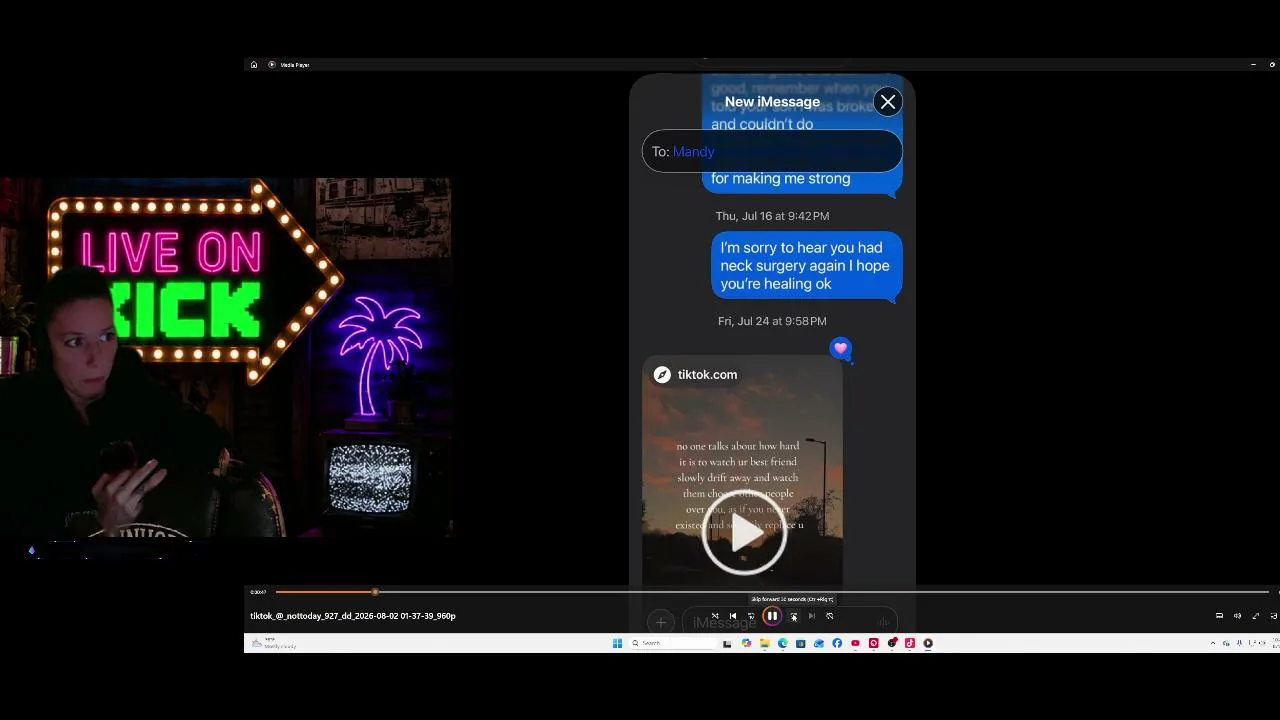Select the neck surgery message bubble
This screenshot has height=720, width=1280.
pyautogui.click(x=806, y=266)
